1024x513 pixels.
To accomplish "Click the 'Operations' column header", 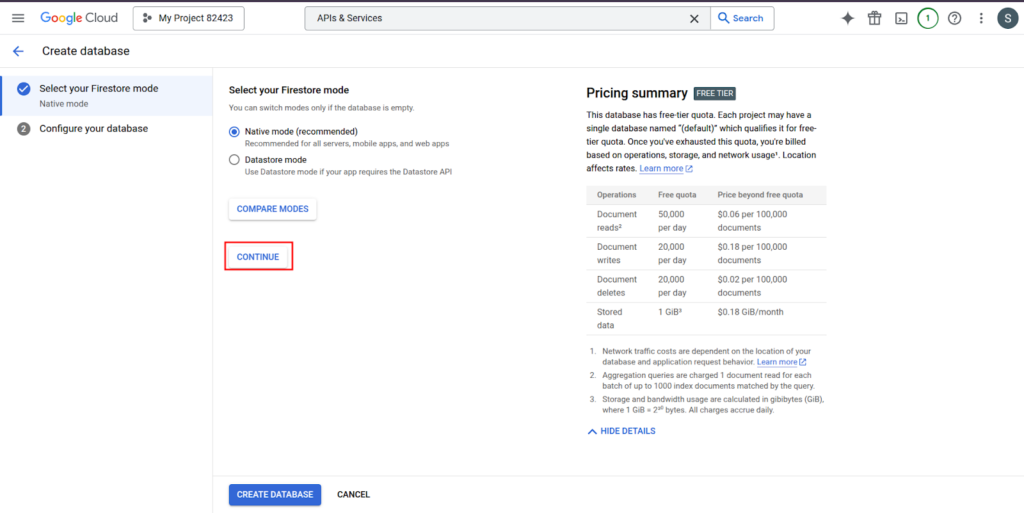I will click(x=616, y=194).
